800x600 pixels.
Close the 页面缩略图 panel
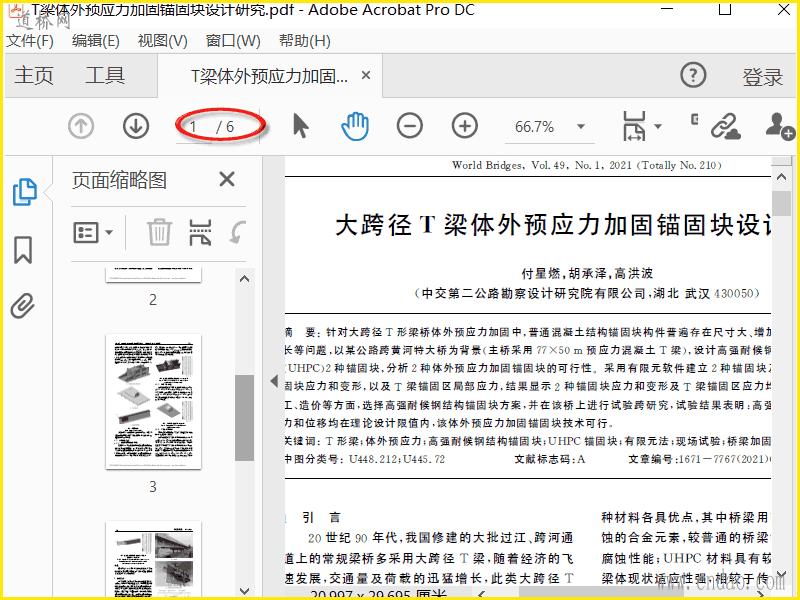[x=227, y=179]
